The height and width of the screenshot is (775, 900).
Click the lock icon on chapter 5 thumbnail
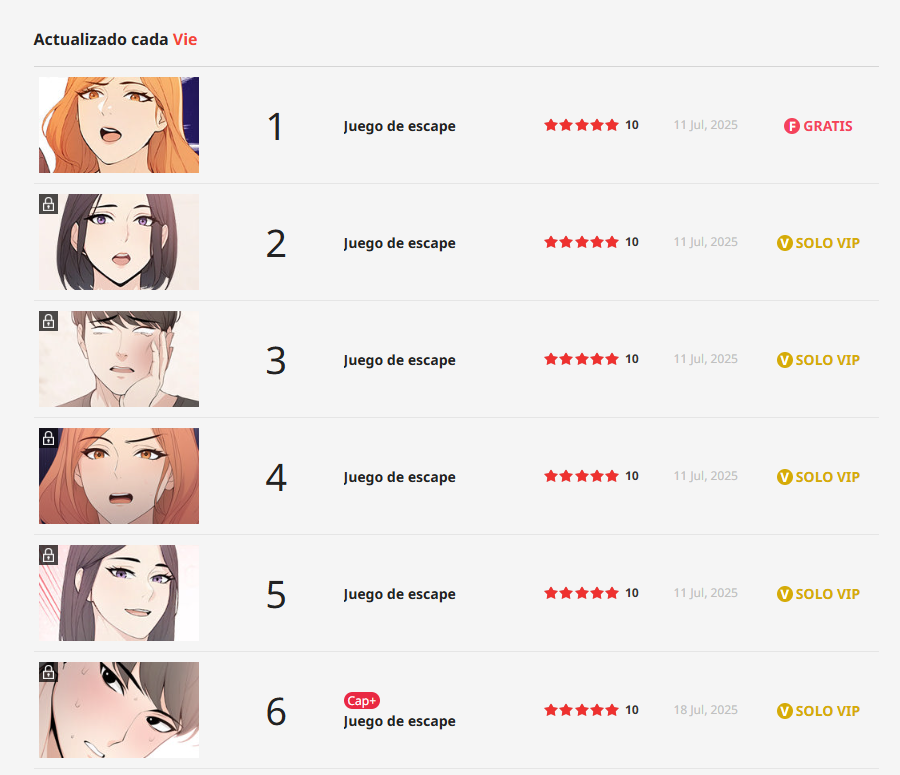point(48,555)
